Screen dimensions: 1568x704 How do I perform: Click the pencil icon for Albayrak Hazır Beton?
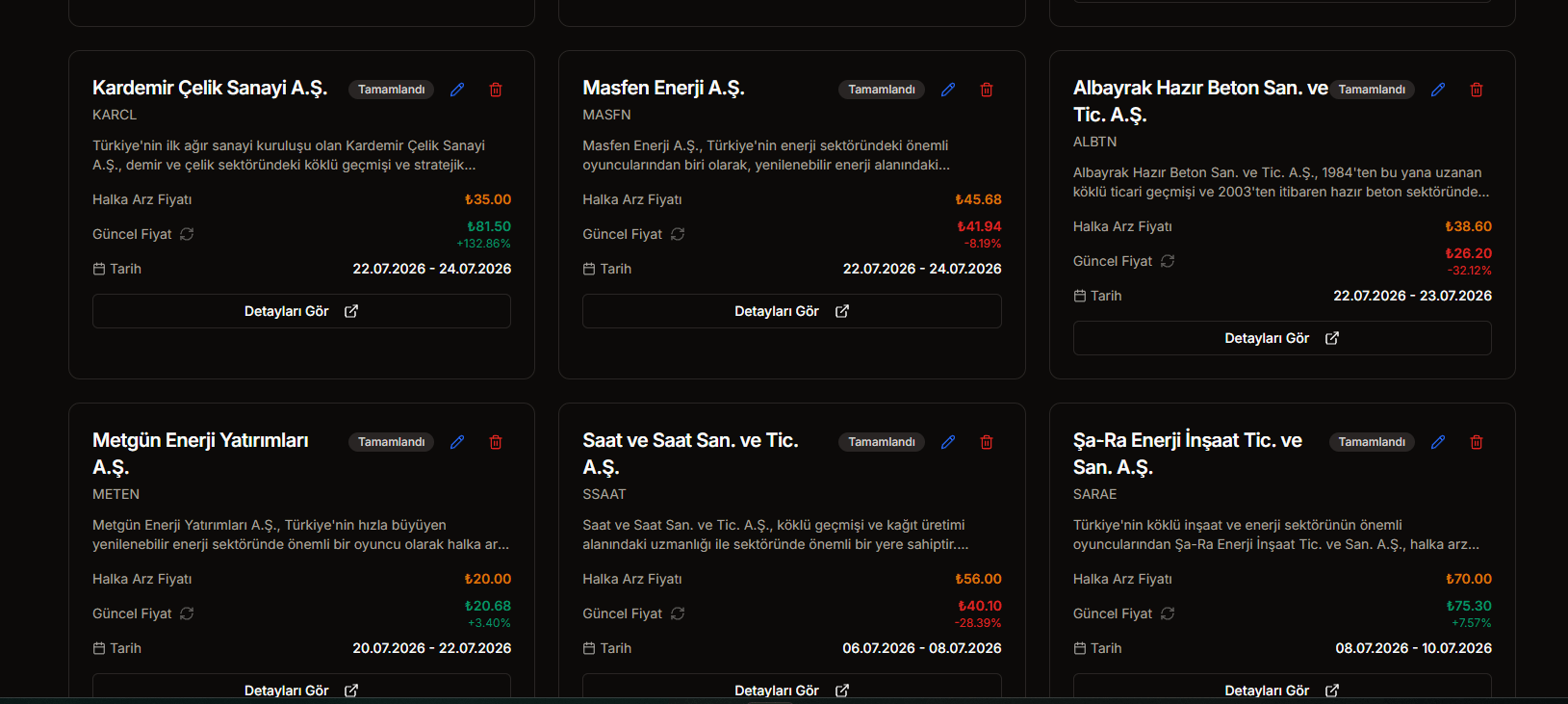click(1438, 90)
